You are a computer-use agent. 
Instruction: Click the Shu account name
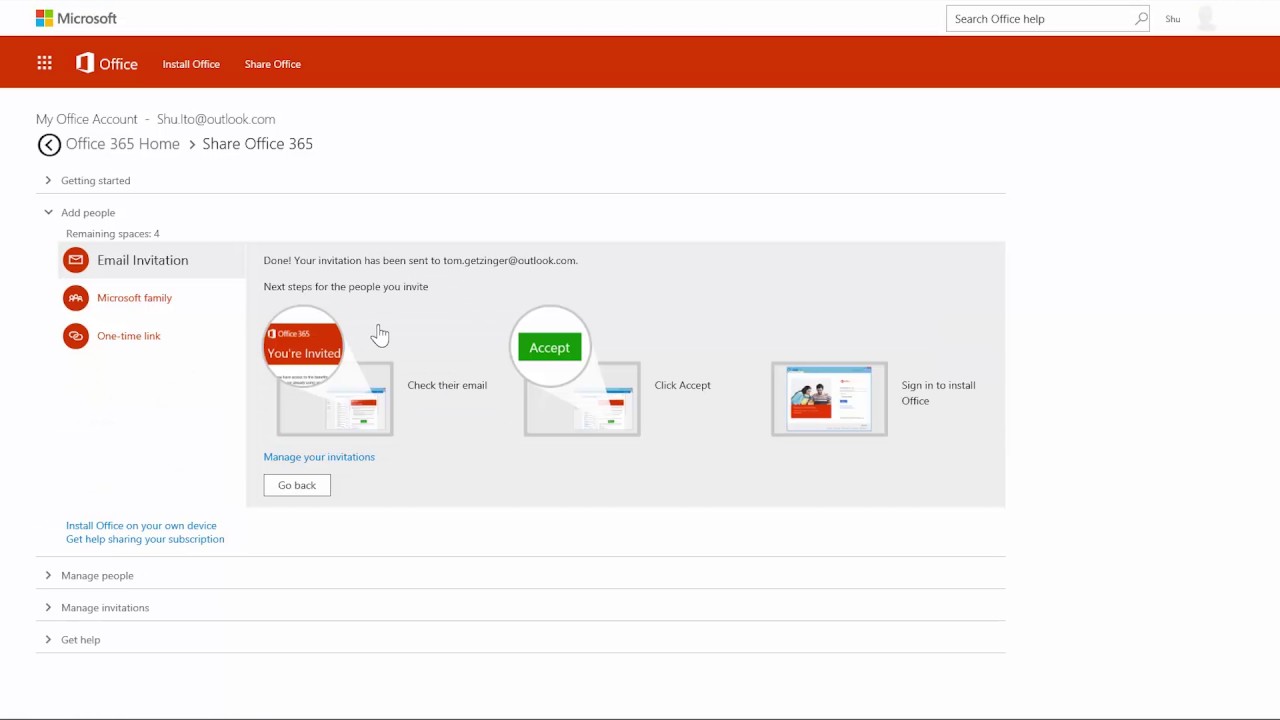point(1173,19)
